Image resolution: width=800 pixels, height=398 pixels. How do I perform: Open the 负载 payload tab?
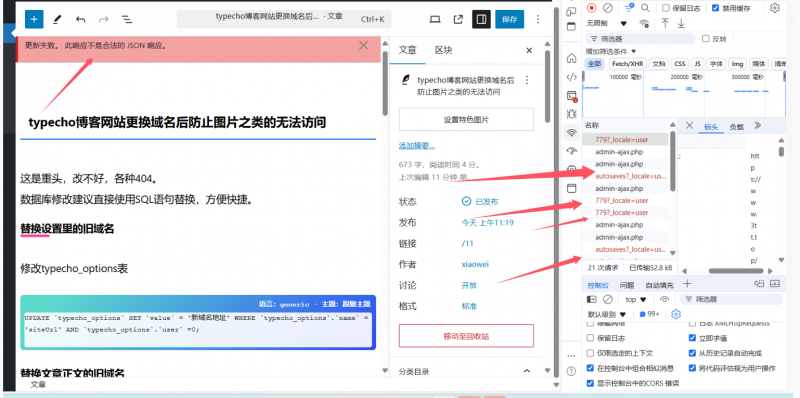click(x=736, y=127)
